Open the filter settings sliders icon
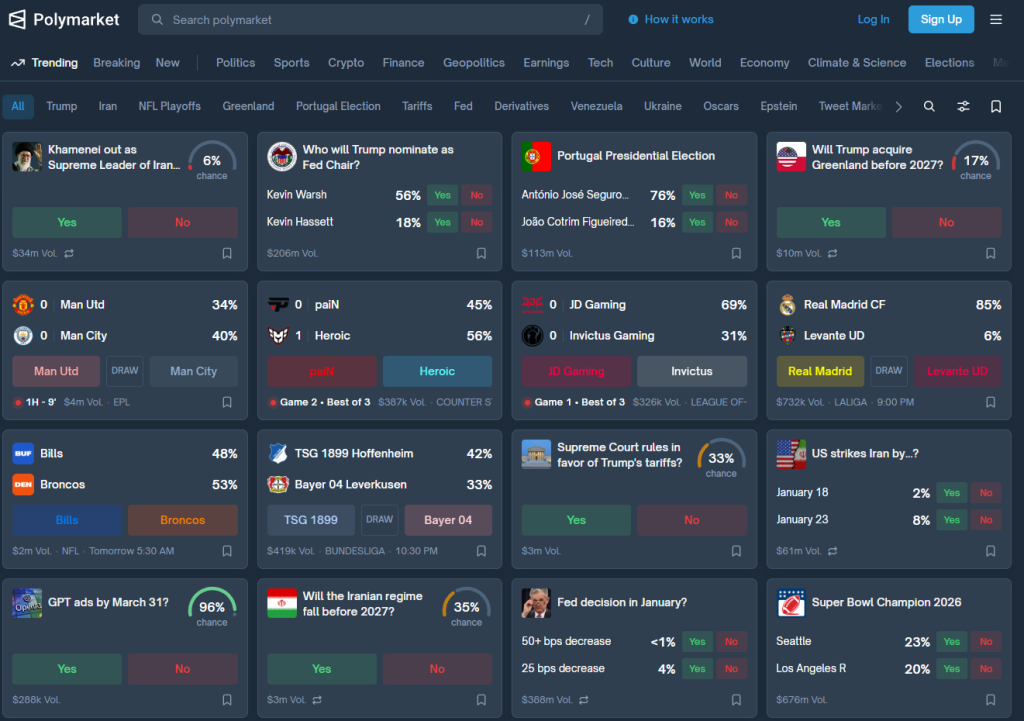The image size is (1024, 721). (963, 106)
